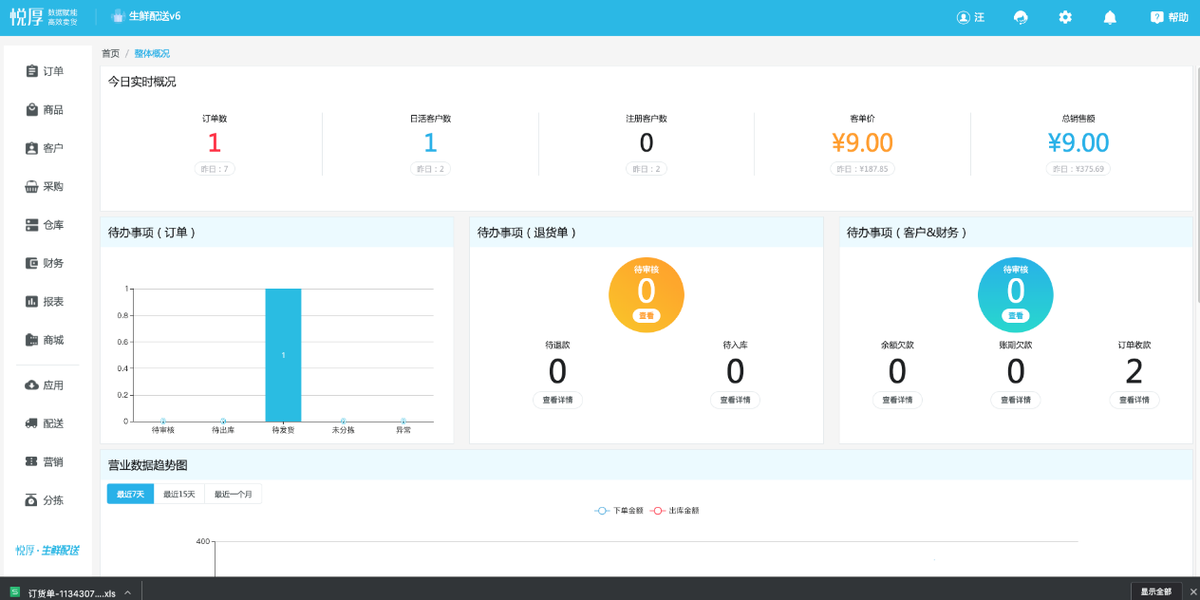Click the blue 待发货 bar in chart
This screenshot has height=600, width=1200.
[x=283, y=355]
